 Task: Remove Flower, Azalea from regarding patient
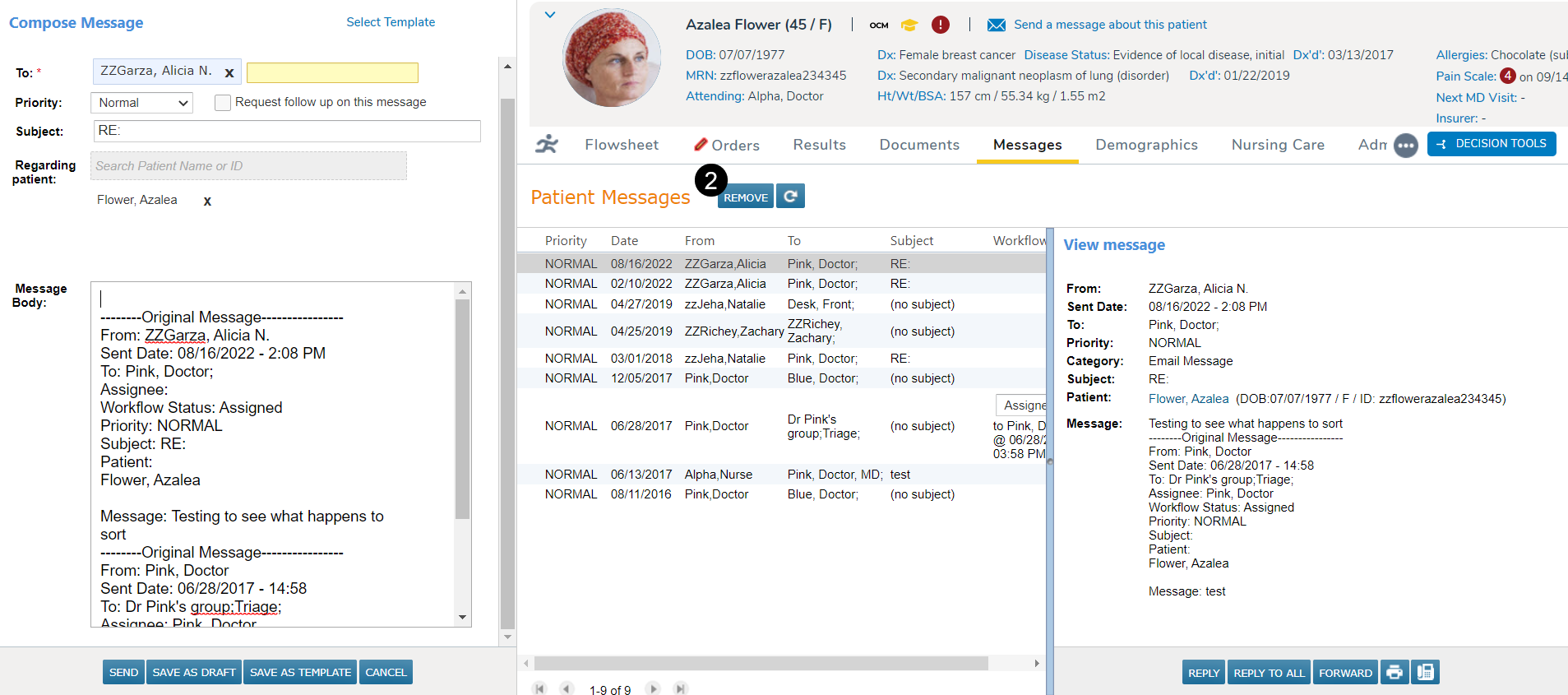tap(207, 202)
